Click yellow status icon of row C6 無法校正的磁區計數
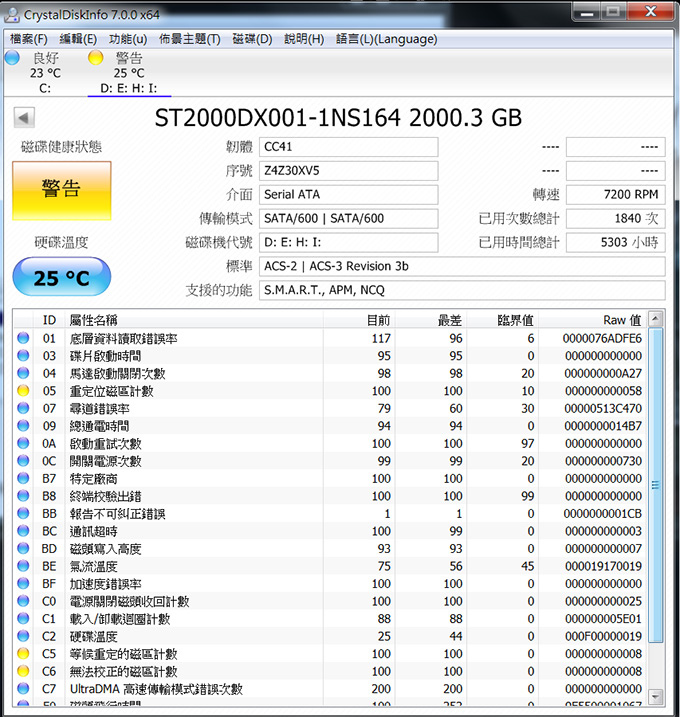Image resolution: width=680 pixels, height=717 pixels. [x=23, y=671]
